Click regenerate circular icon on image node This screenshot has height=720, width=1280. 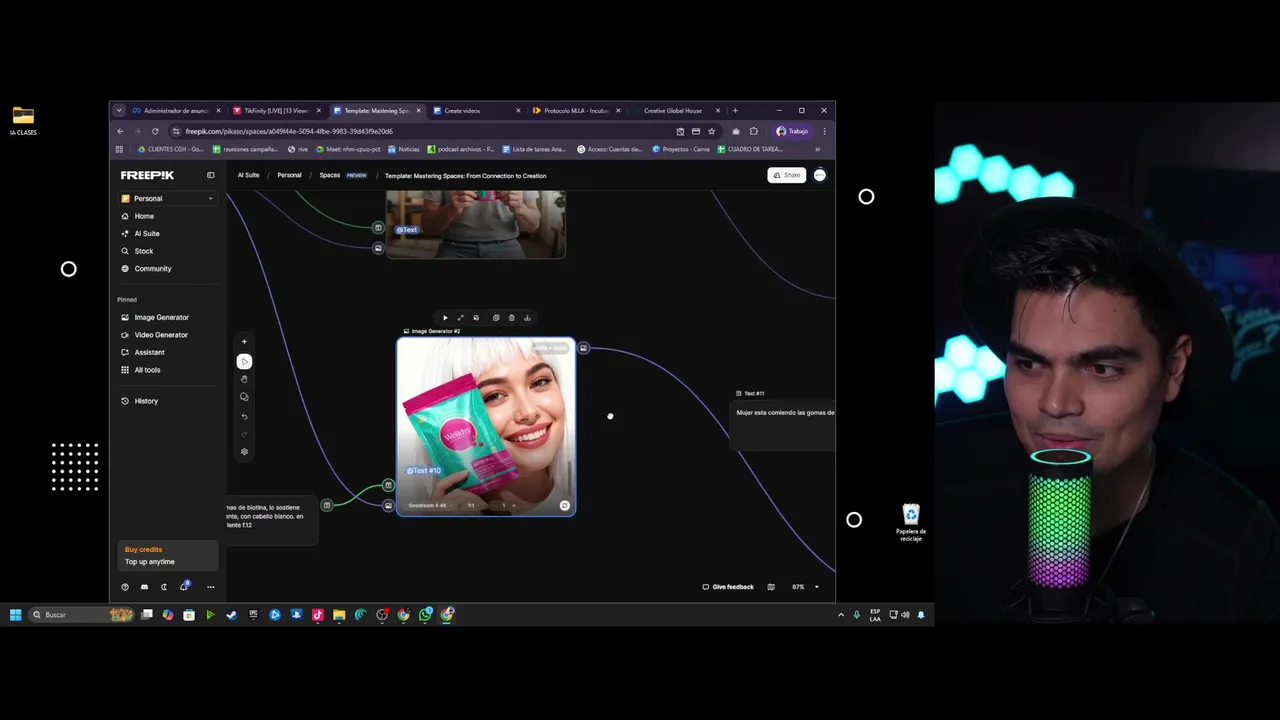pos(565,506)
